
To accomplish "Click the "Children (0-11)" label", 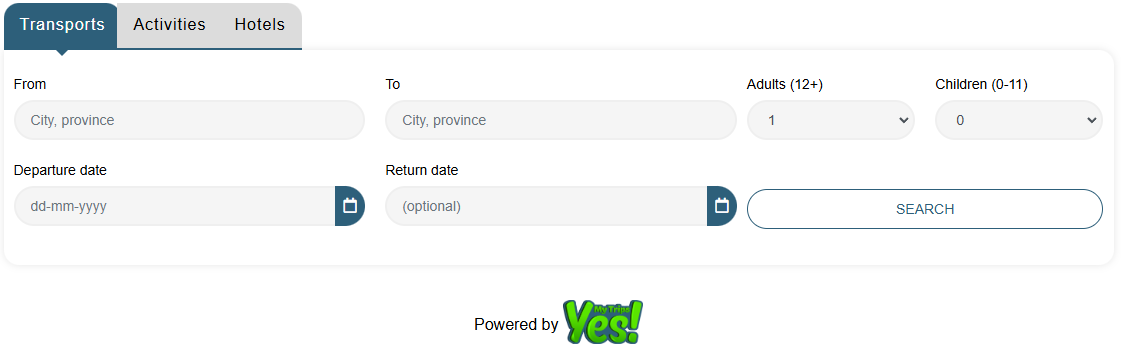I will pyautogui.click(x=982, y=84).
